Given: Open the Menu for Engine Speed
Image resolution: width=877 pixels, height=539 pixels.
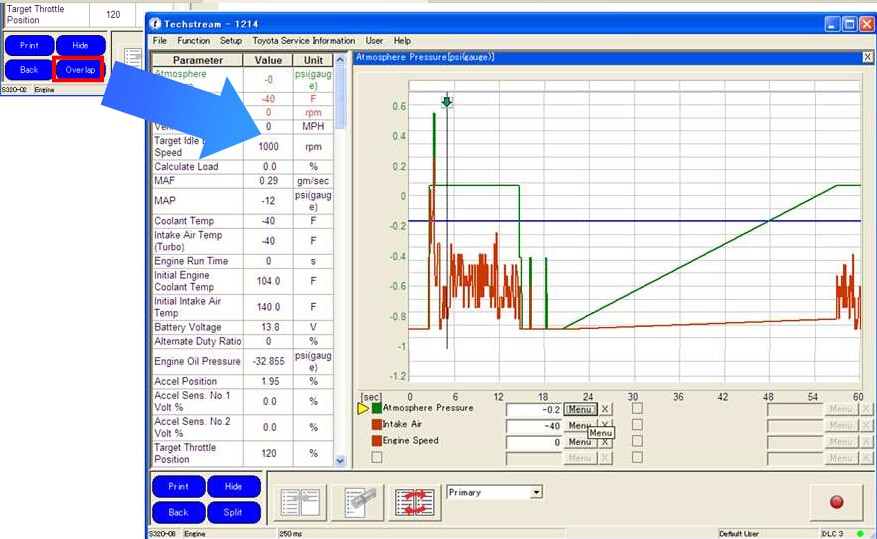Looking at the screenshot, I should click(579, 442).
